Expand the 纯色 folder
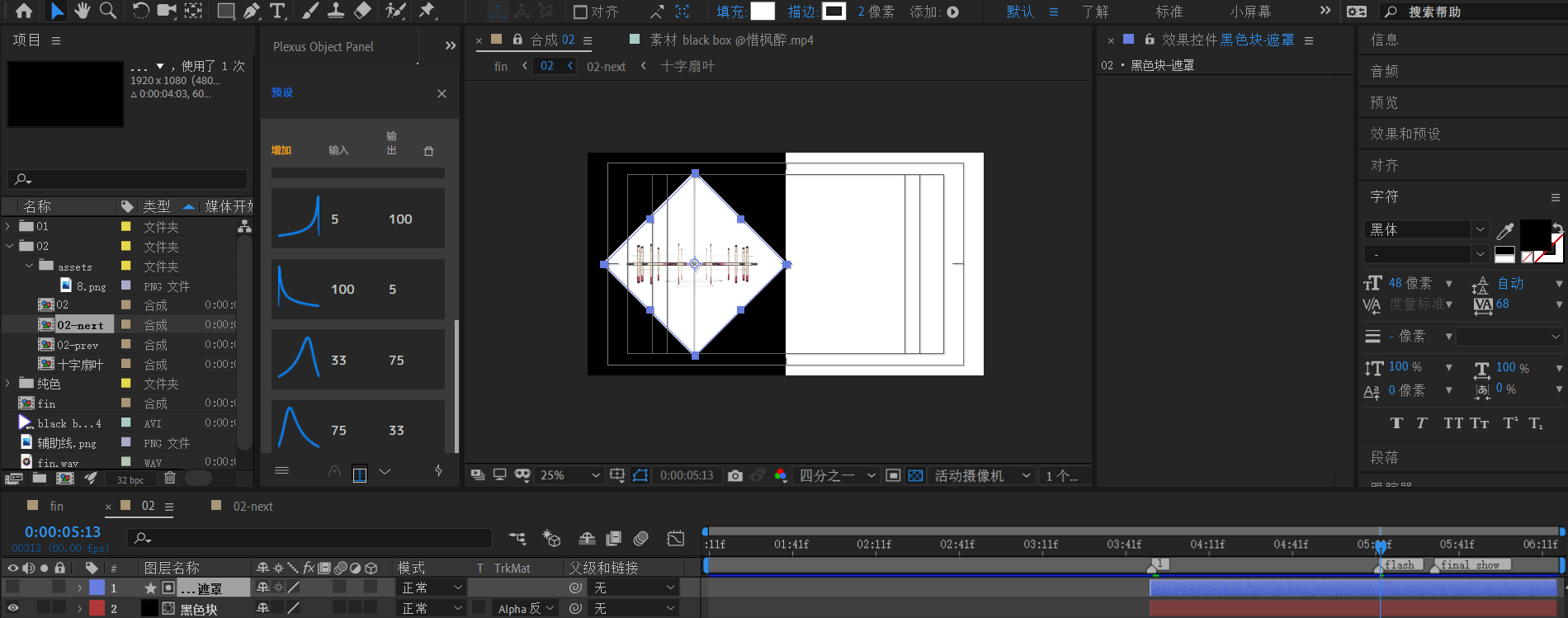The height and width of the screenshot is (618, 1568). 8,383
